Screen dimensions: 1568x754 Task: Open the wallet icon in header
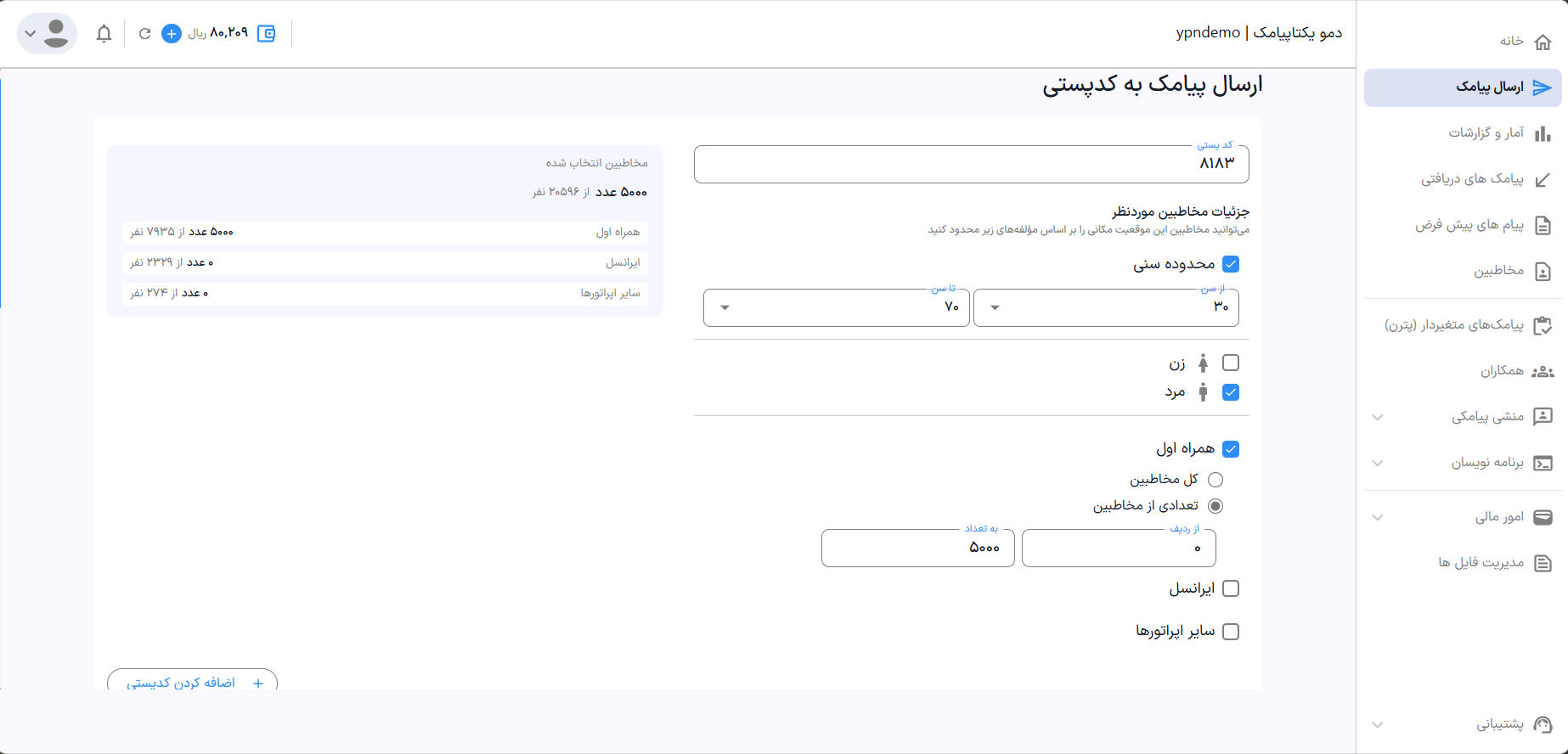point(266,34)
